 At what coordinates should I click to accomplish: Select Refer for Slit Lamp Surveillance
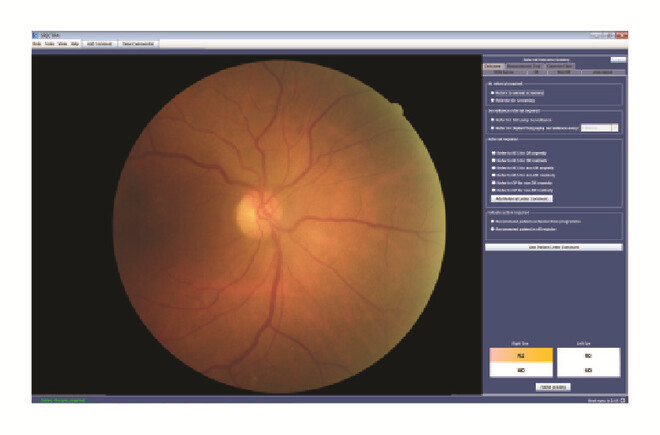(492, 120)
